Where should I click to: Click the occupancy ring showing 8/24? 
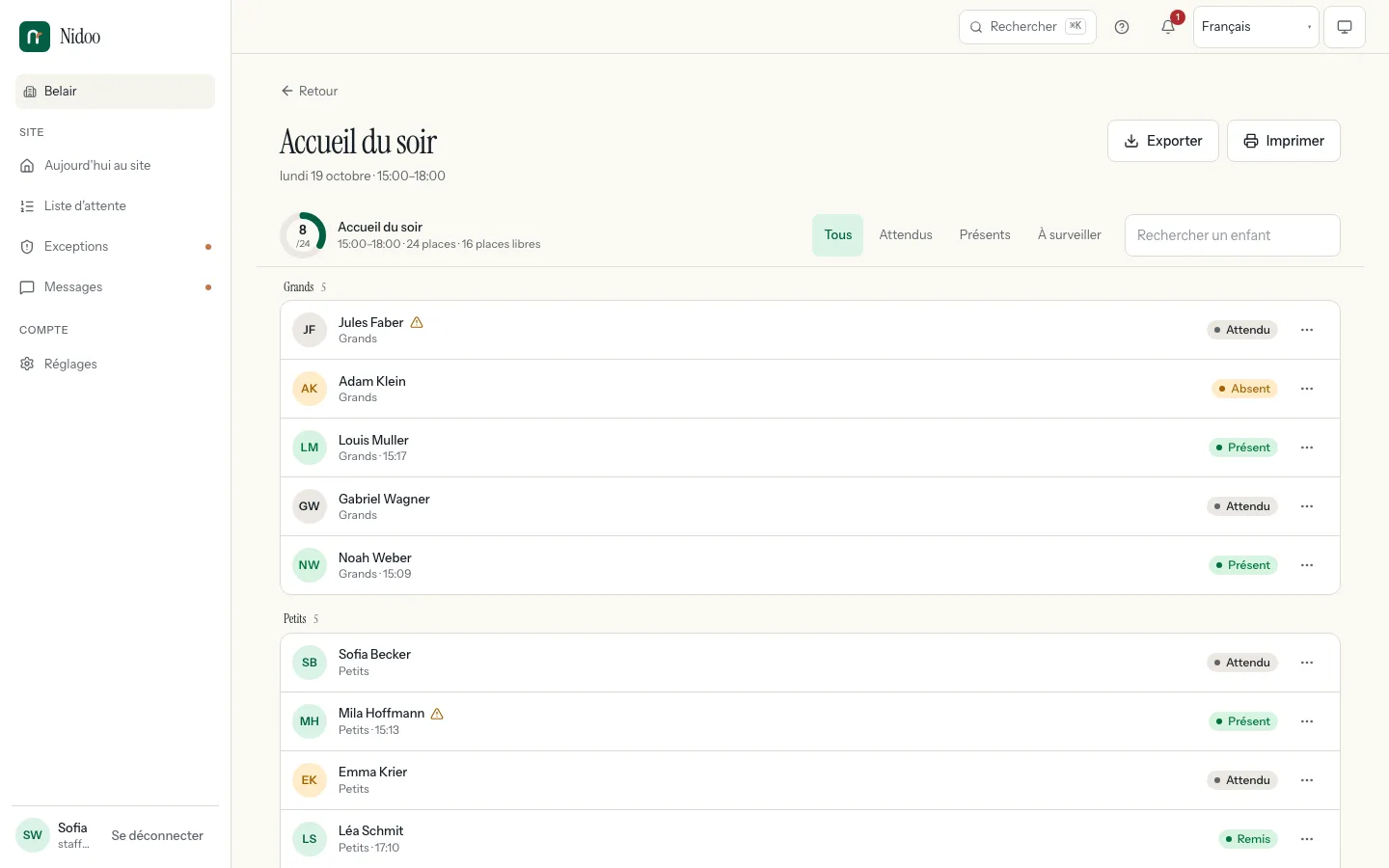coord(303,235)
